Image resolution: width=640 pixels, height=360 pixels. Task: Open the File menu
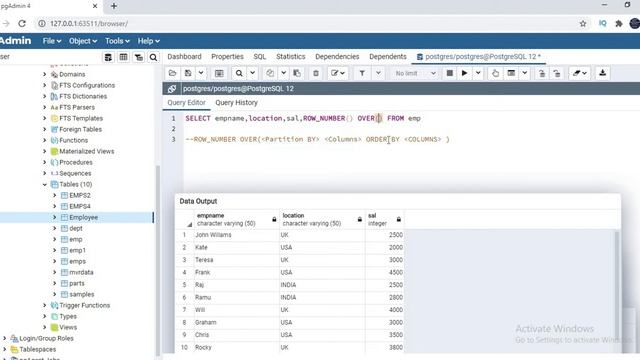52,41
